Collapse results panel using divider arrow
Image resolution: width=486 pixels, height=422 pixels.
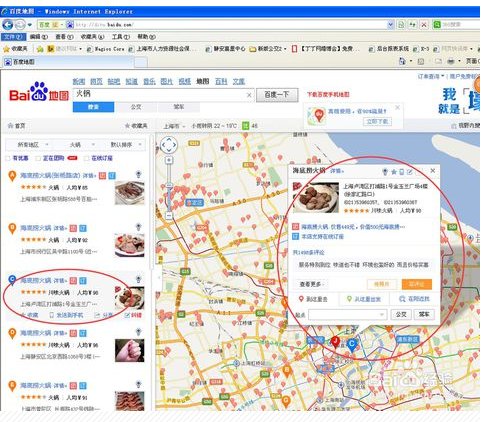pos(159,277)
